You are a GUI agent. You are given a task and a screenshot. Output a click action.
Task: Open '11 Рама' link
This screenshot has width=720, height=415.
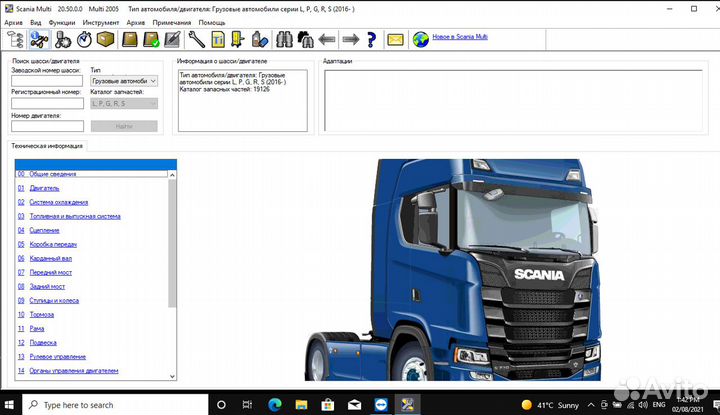pos(31,329)
